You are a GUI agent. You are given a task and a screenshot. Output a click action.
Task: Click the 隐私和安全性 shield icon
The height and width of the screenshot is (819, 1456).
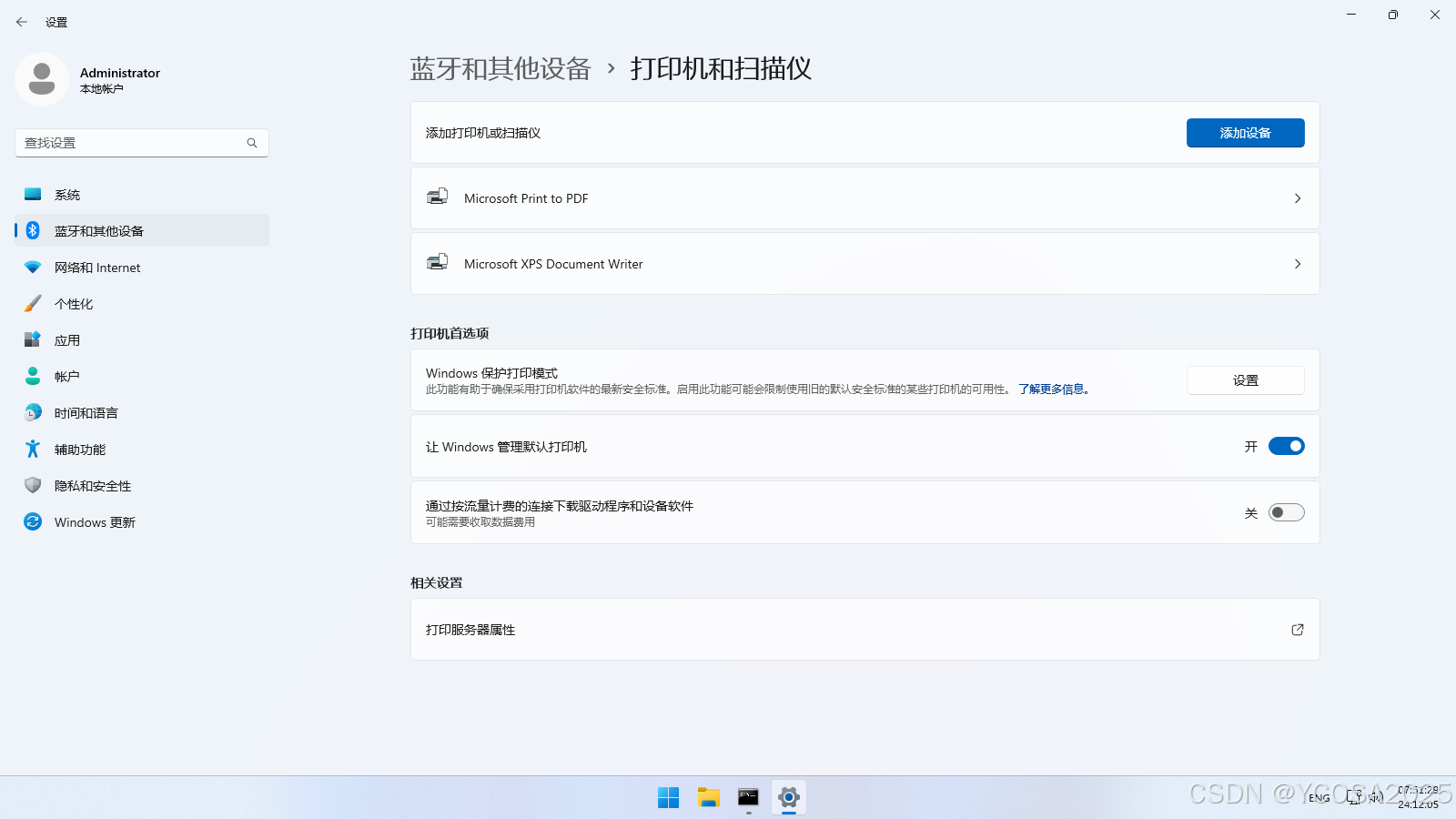[x=33, y=485]
